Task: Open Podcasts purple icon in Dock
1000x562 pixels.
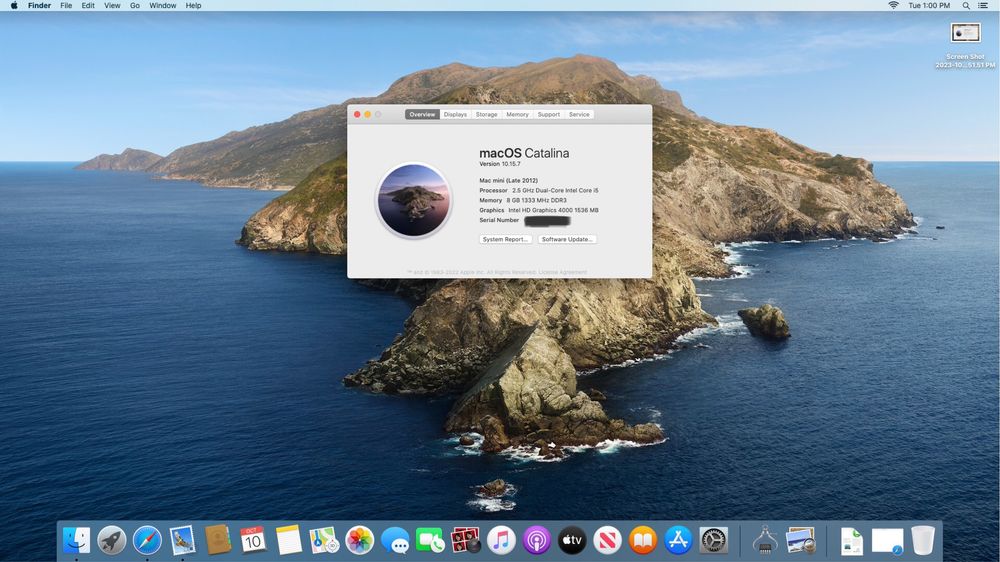Action: (537, 540)
